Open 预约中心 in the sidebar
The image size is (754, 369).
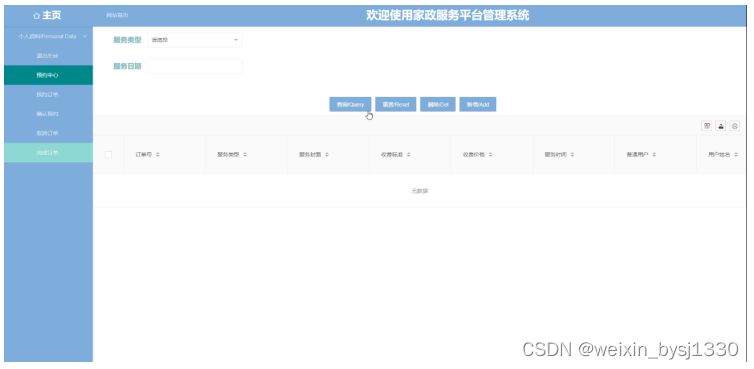(48, 75)
